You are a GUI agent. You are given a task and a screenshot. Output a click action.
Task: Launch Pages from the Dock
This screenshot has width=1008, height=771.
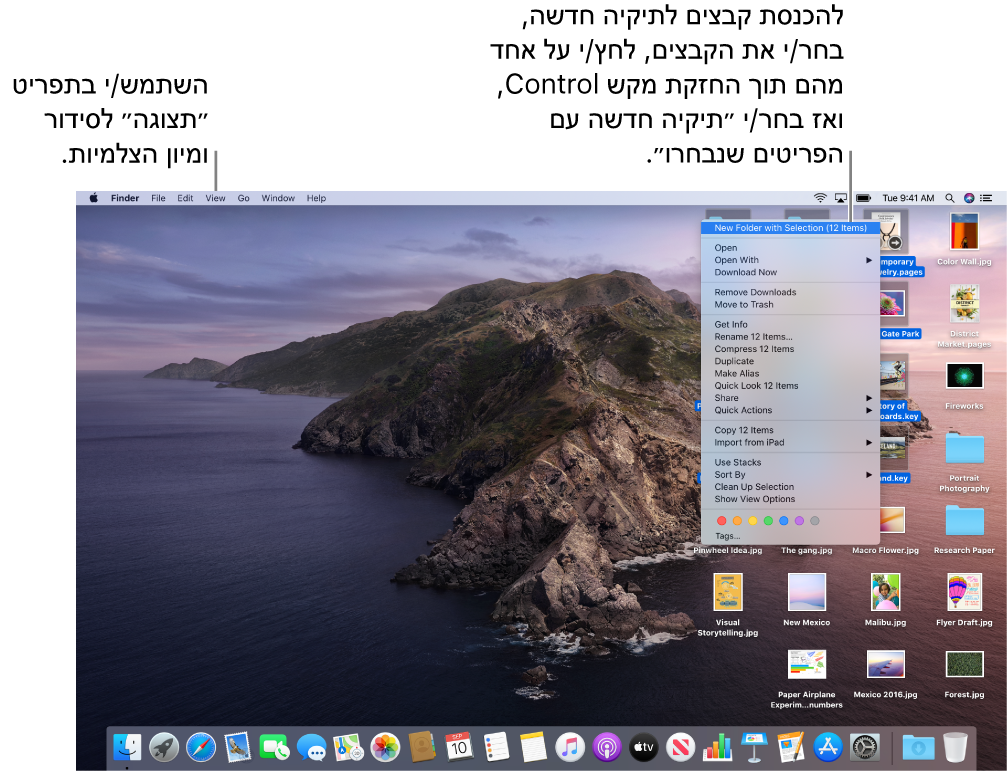pyautogui.click(x=791, y=747)
